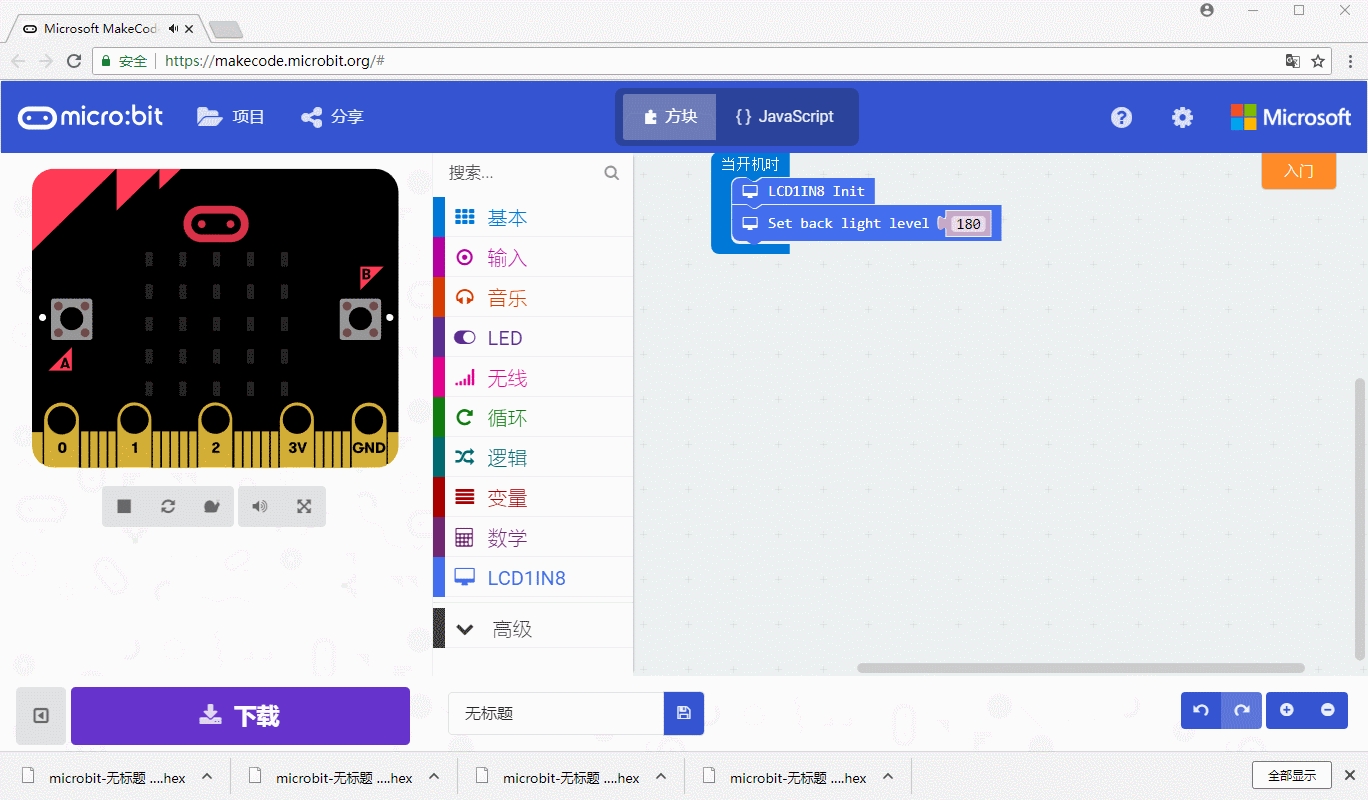
Task: Click the workspace horizontal scrollbar
Action: click(1080, 668)
